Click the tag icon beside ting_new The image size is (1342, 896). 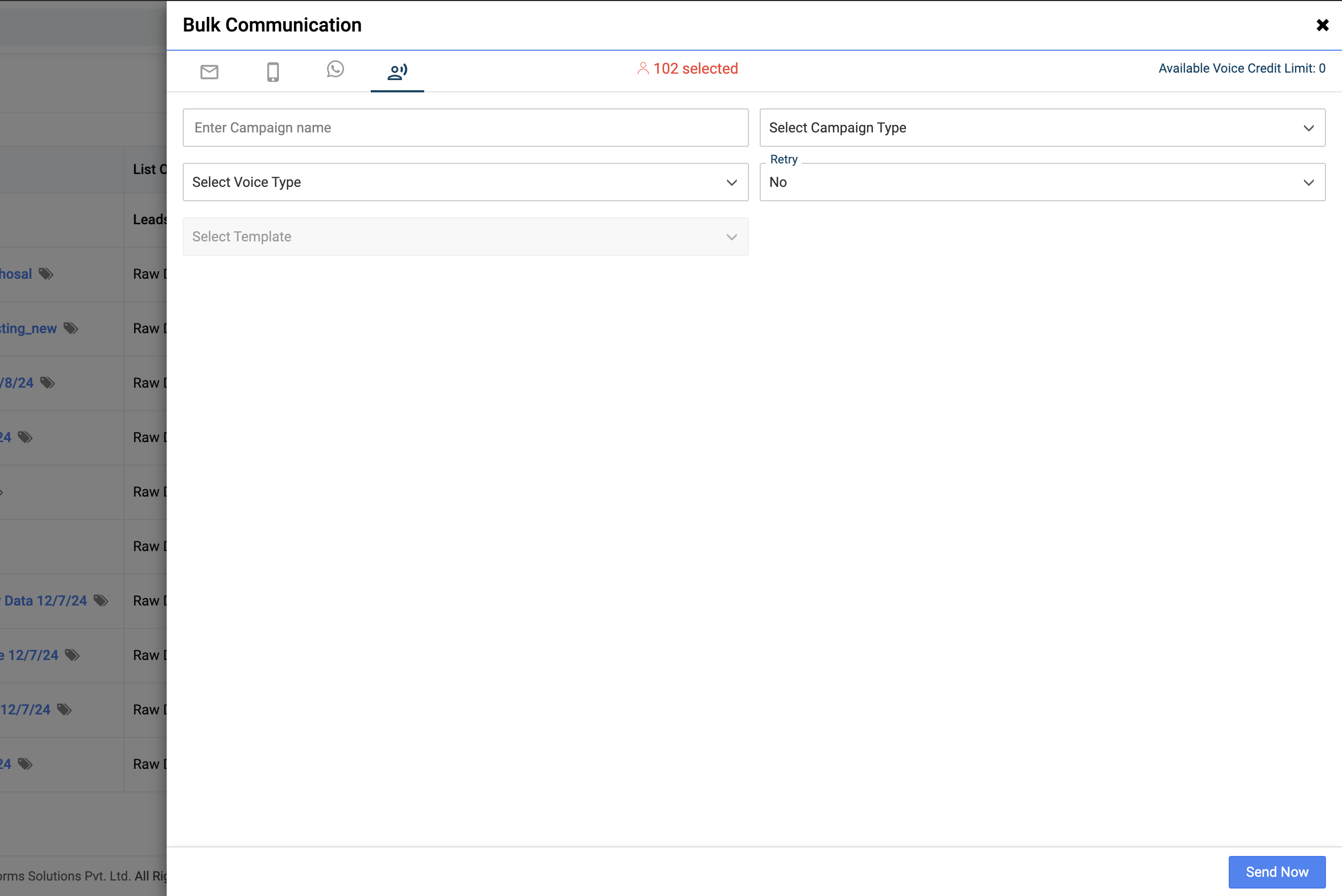[71, 328]
